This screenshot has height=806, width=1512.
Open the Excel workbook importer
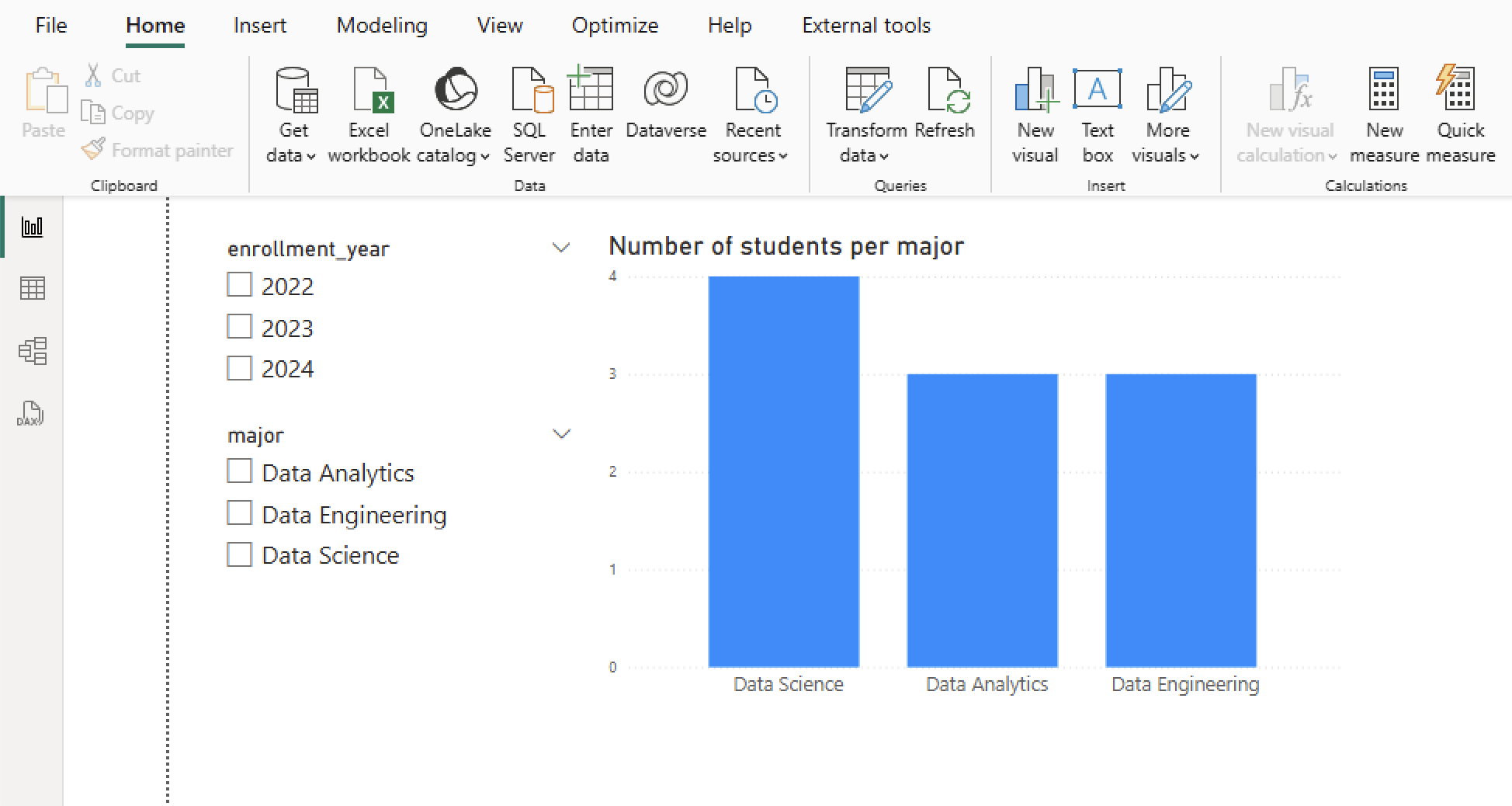point(369,114)
